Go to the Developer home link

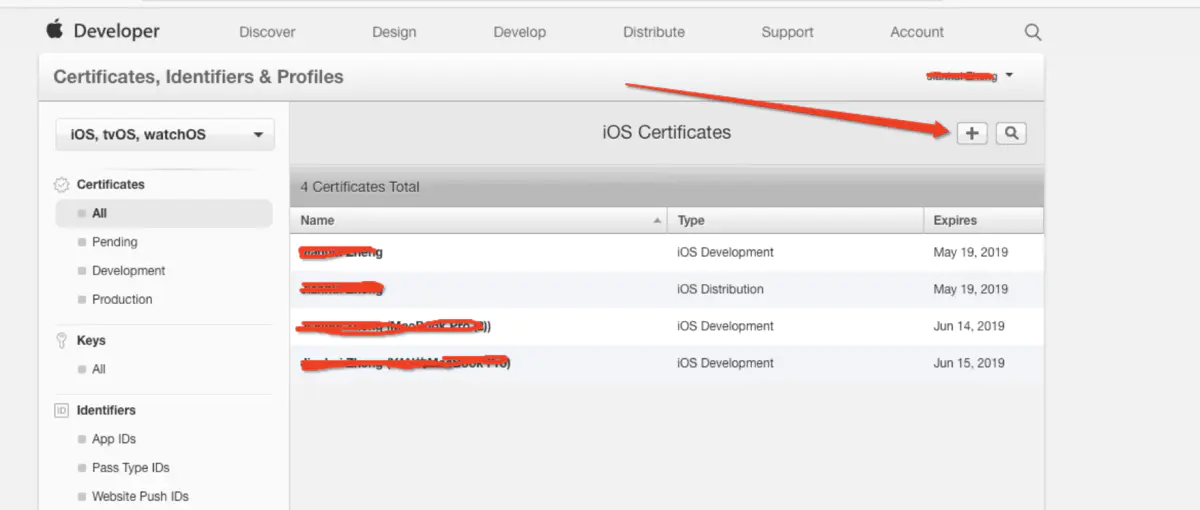pos(116,31)
